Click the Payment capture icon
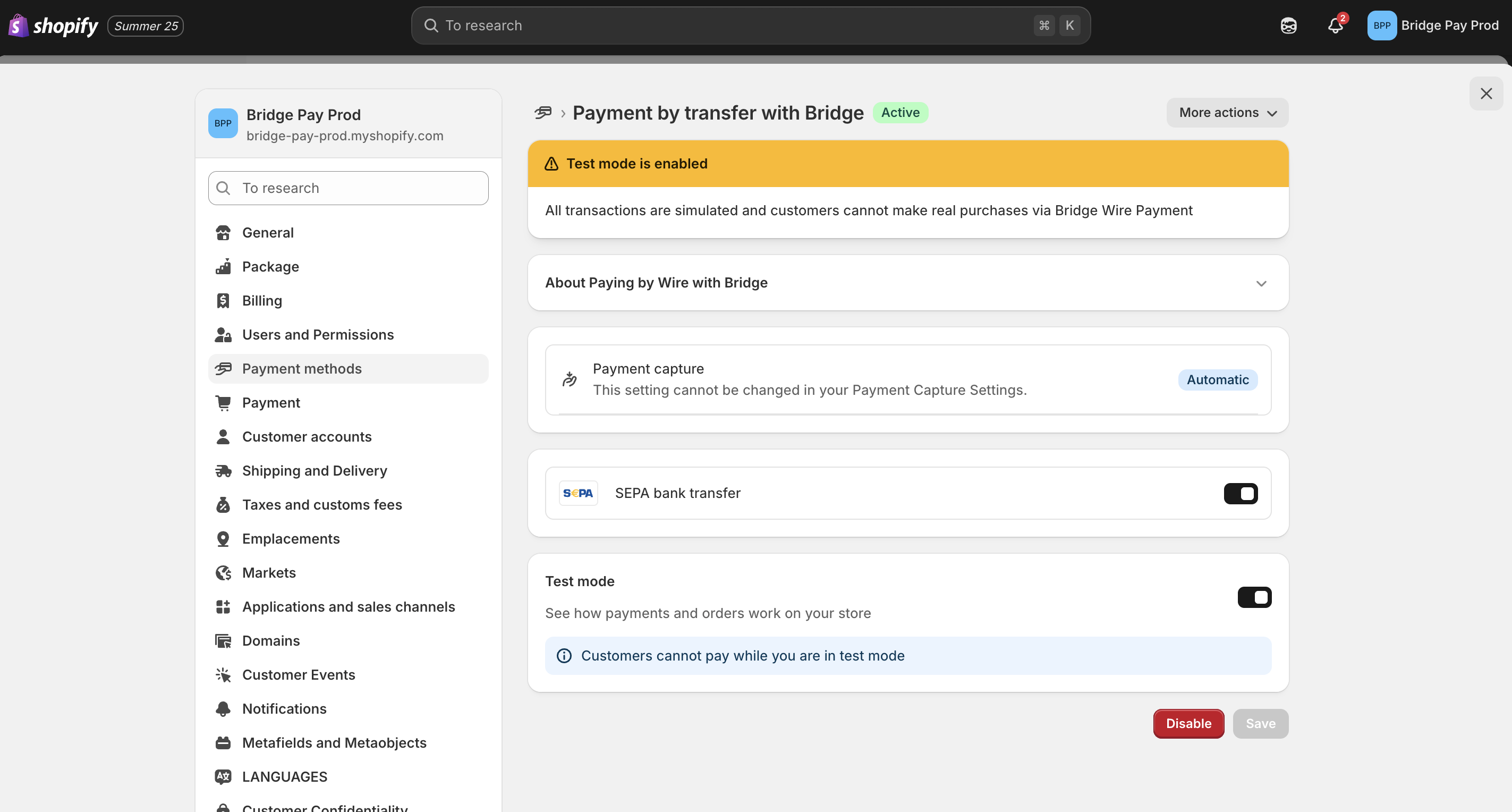 570,380
